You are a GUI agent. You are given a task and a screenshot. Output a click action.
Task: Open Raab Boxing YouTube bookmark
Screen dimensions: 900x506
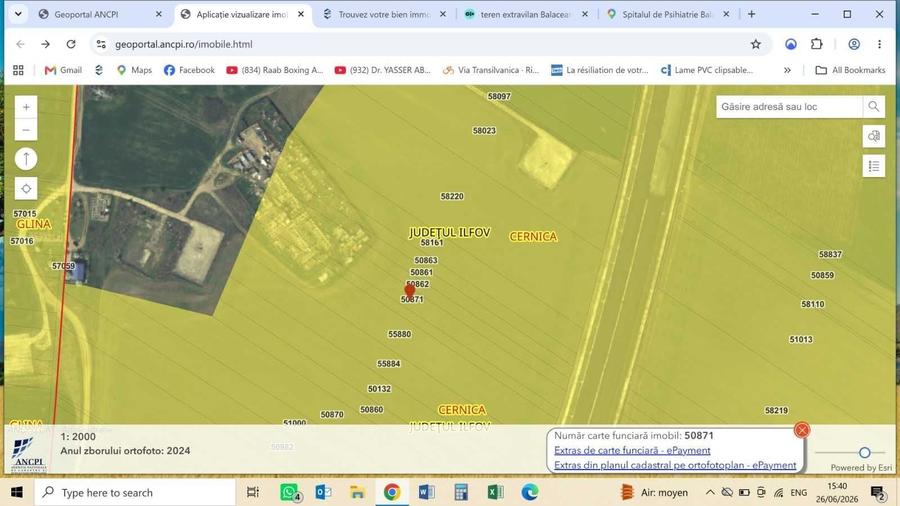(x=275, y=70)
